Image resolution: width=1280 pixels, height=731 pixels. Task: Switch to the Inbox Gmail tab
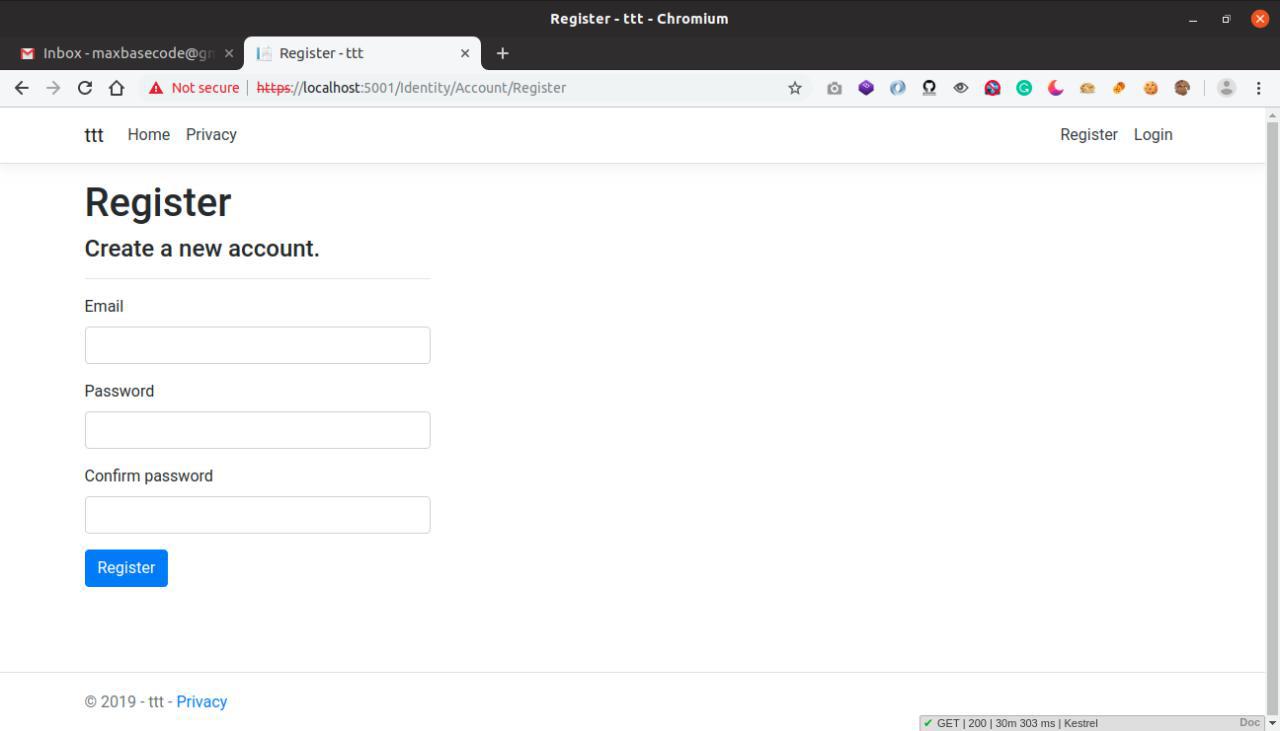tap(120, 53)
